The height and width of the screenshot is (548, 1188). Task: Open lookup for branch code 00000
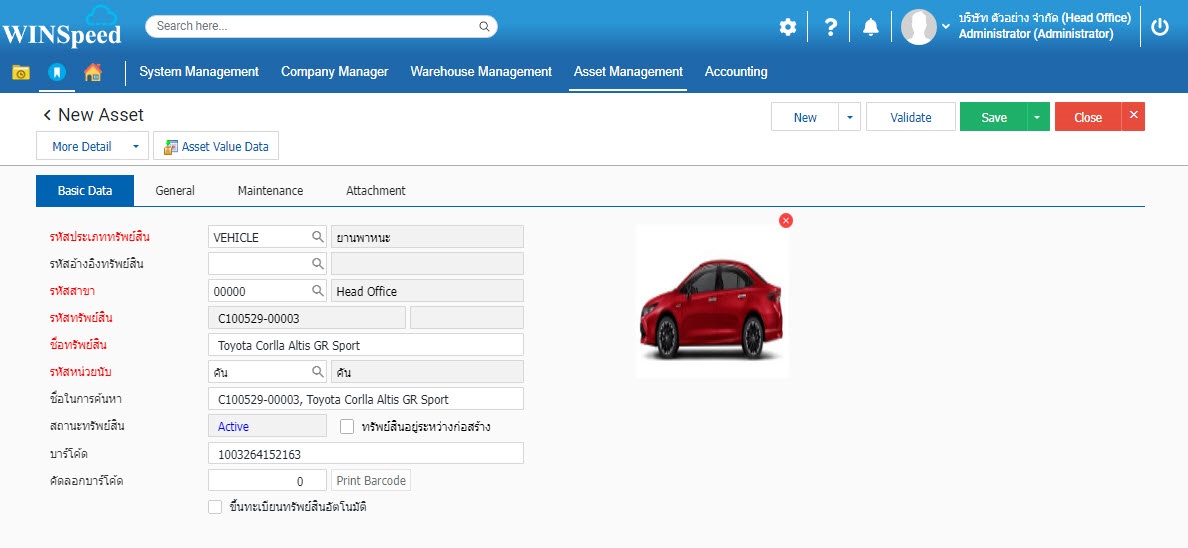pyautogui.click(x=317, y=291)
